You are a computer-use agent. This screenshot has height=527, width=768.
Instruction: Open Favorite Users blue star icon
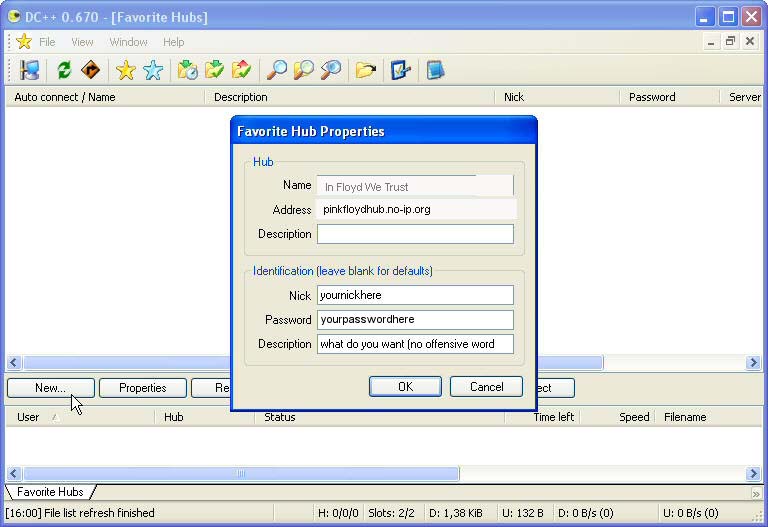(x=153, y=70)
